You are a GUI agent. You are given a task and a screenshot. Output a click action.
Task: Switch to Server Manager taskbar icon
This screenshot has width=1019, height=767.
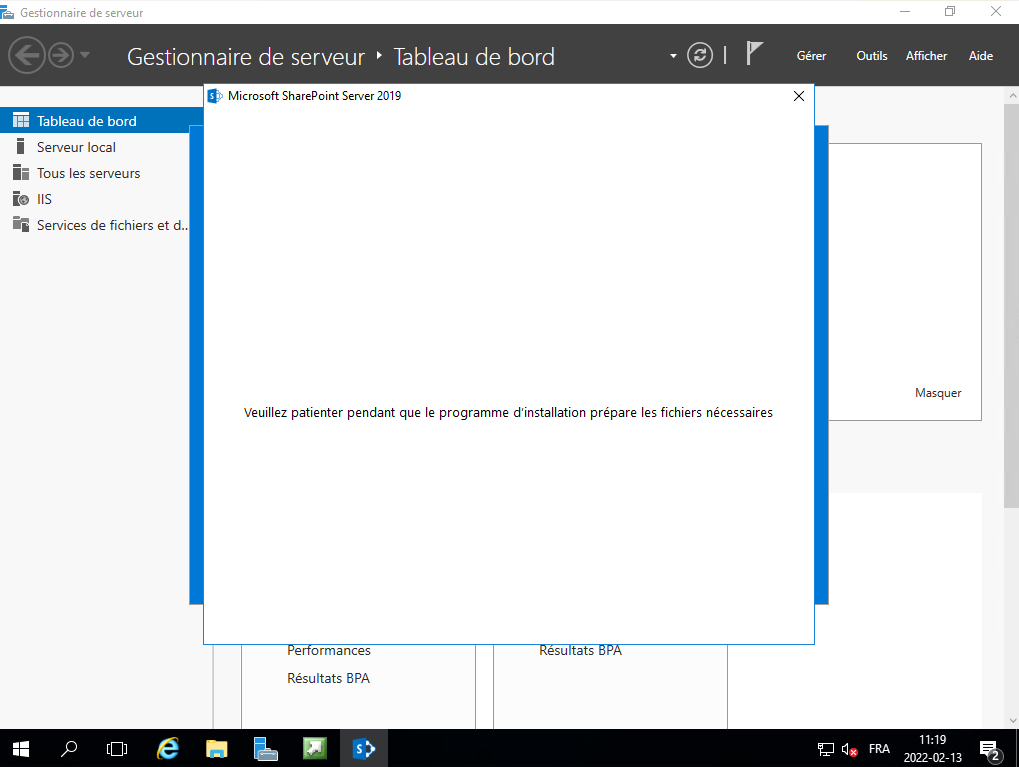[x=265, y=749]
